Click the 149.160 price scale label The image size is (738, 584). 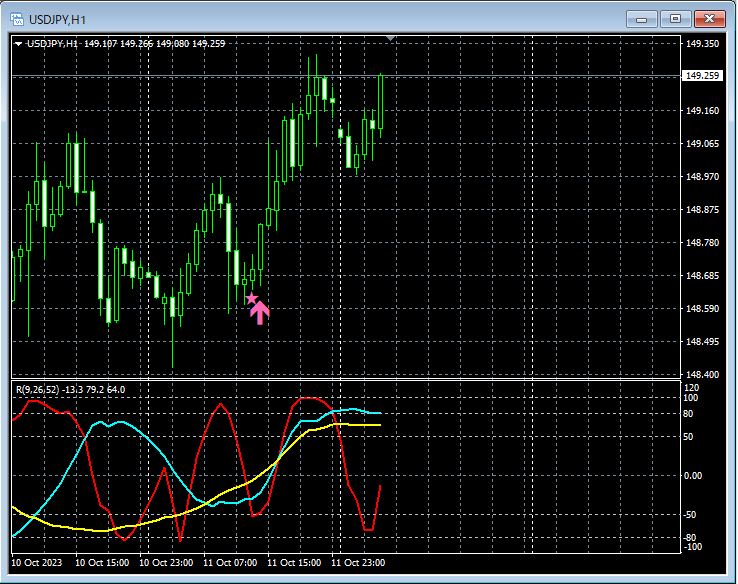tap(702, 111)
